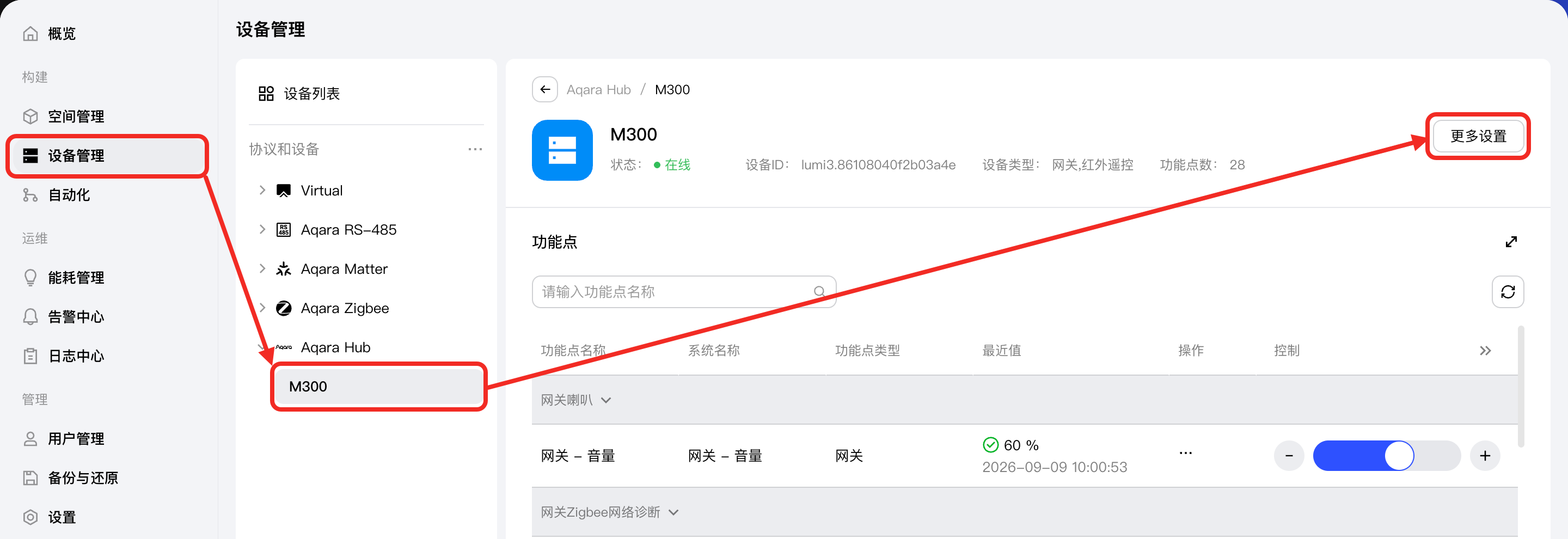
Task: Open 日志中心 log center
Action: coord(63,356)
